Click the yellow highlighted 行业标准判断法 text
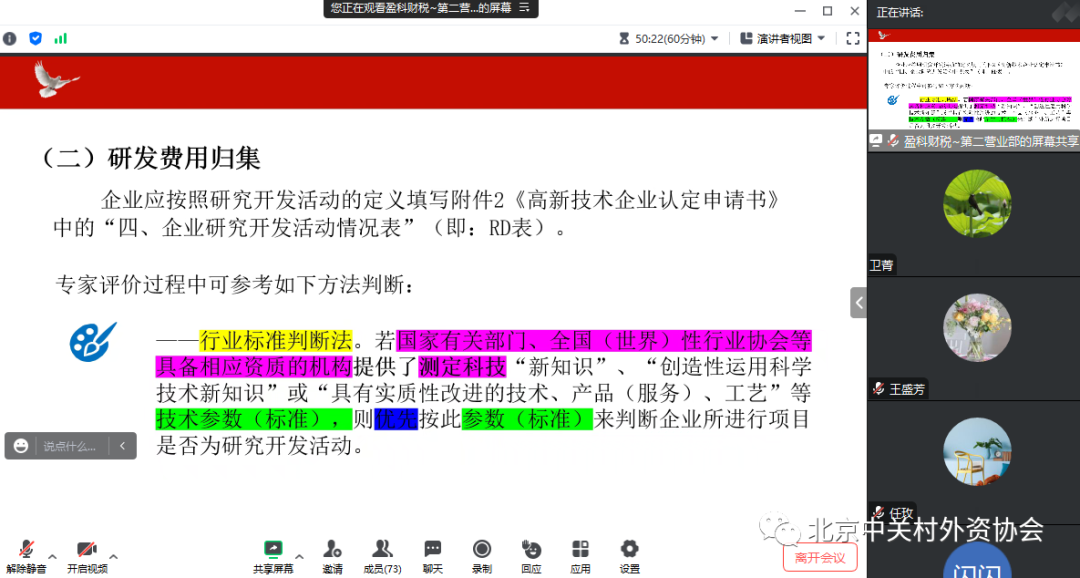 (x=276, y=340)
